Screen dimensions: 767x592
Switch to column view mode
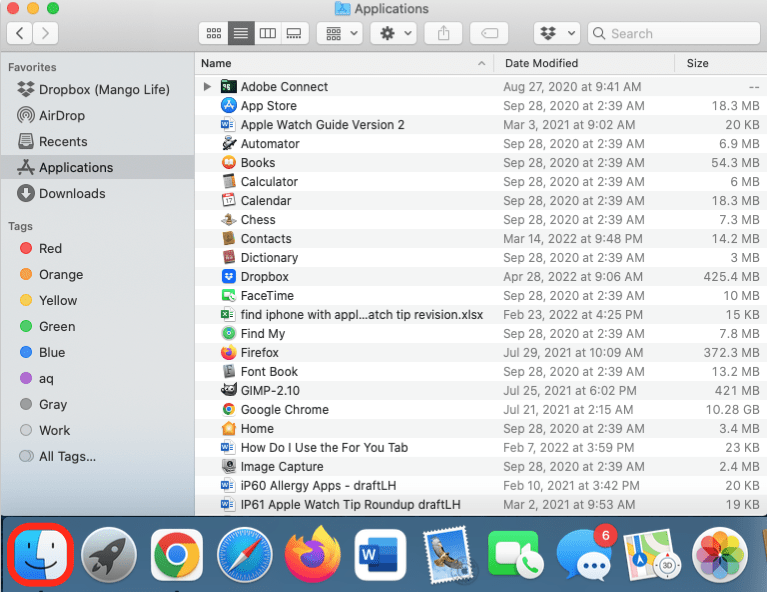[x=267, y=33]
